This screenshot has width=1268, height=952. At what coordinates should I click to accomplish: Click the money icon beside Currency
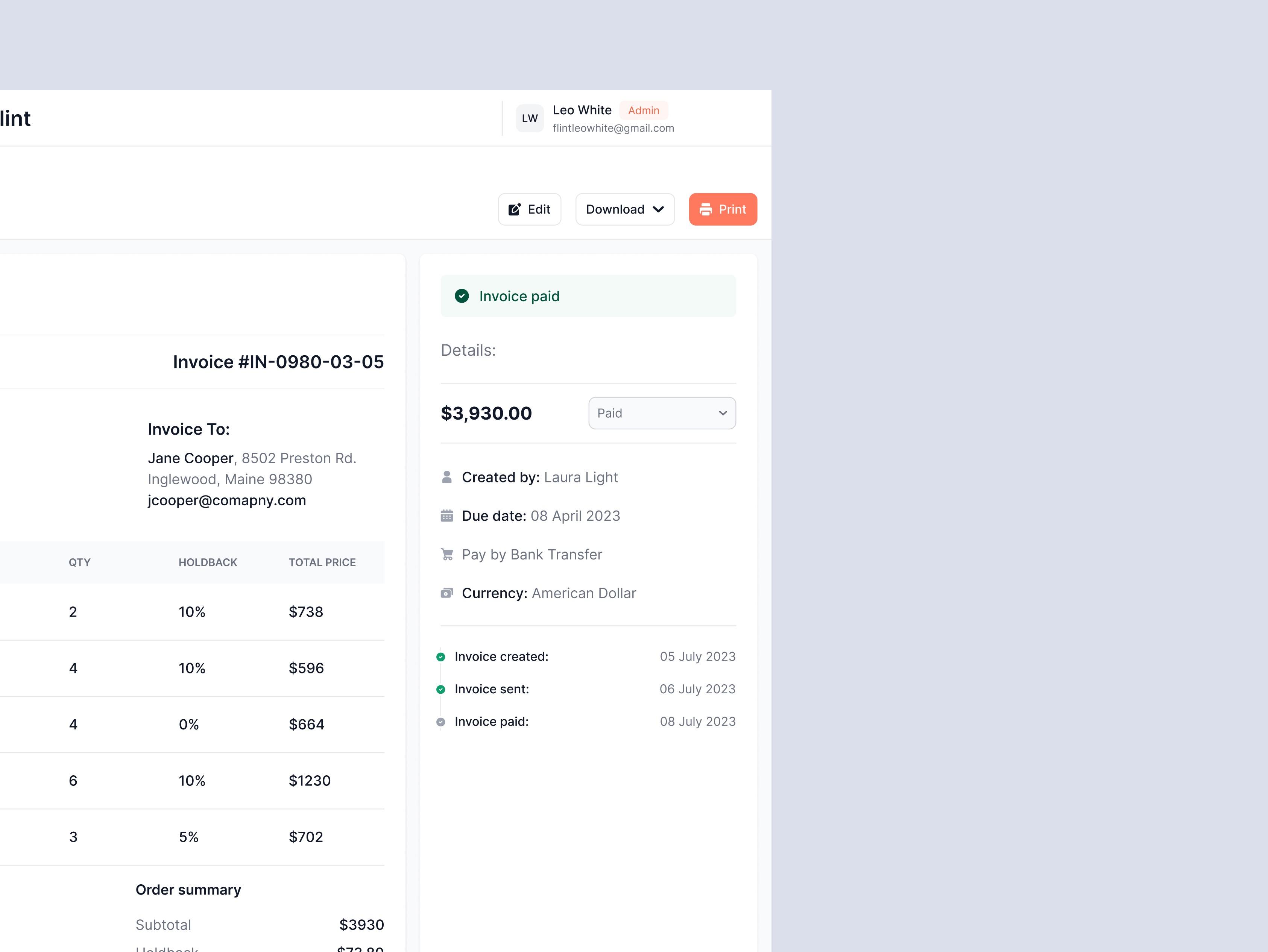point(446,593)
